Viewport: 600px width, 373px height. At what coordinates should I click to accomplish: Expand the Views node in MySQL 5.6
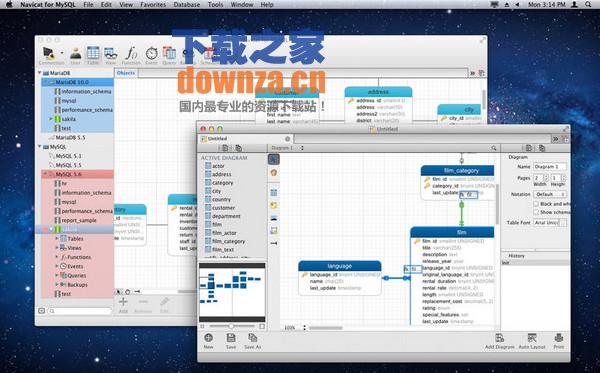(57, 248)
